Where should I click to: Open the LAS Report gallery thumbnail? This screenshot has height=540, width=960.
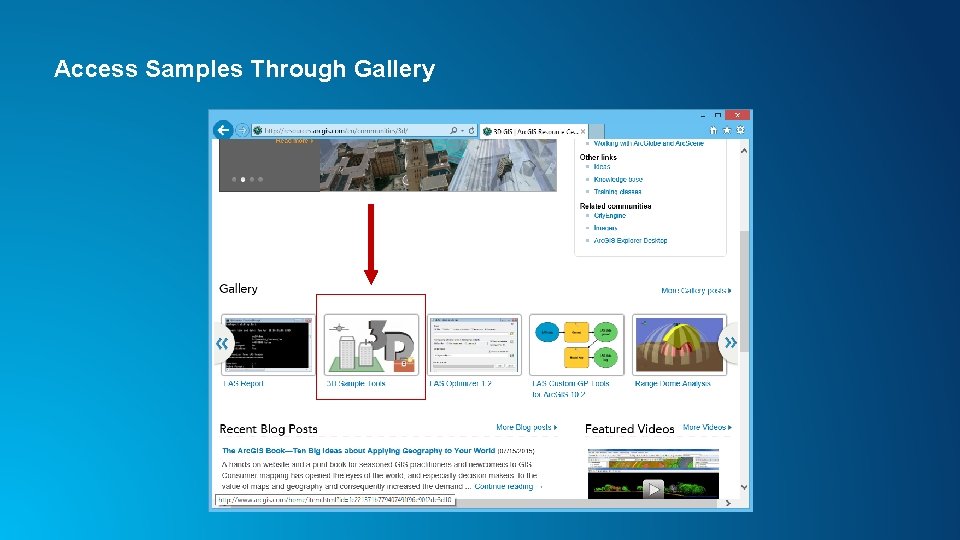267,344
